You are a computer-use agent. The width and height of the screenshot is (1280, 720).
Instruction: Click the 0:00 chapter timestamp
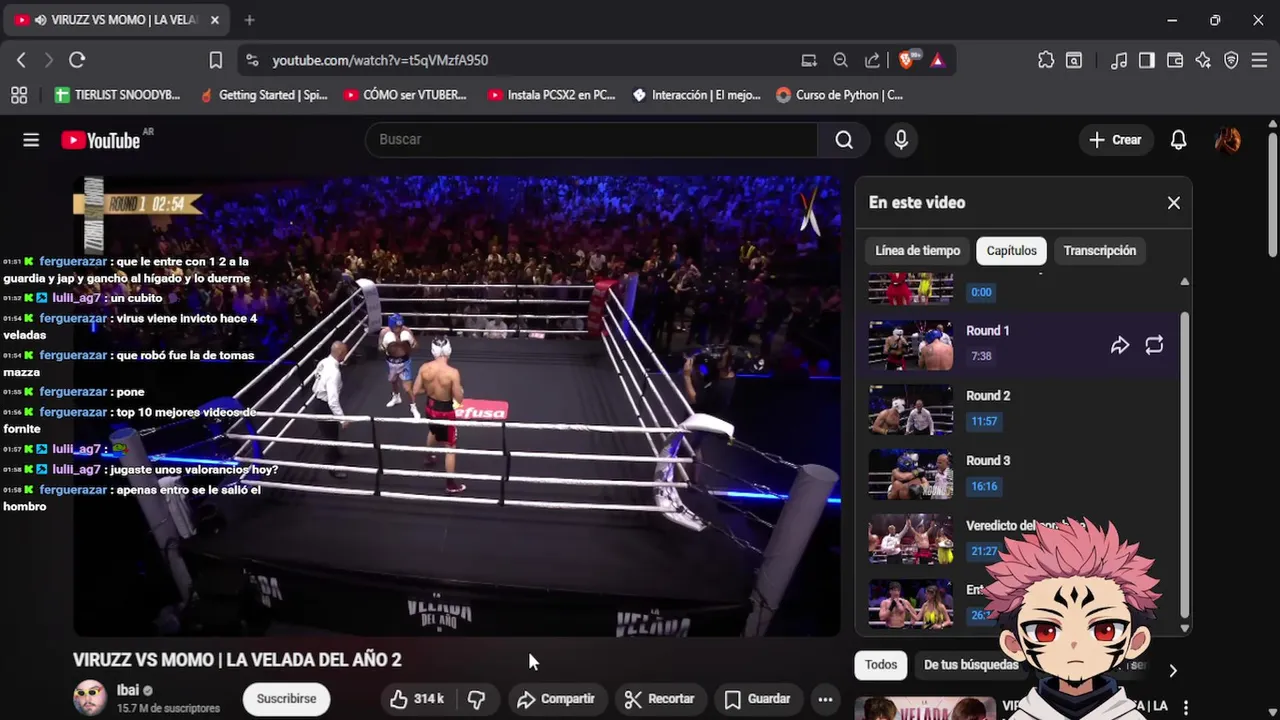(981, 293)
